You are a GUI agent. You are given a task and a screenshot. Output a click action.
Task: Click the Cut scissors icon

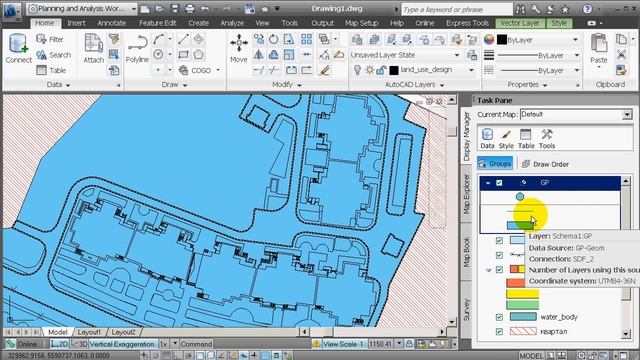pyautogui.click(x=621, y=54)
